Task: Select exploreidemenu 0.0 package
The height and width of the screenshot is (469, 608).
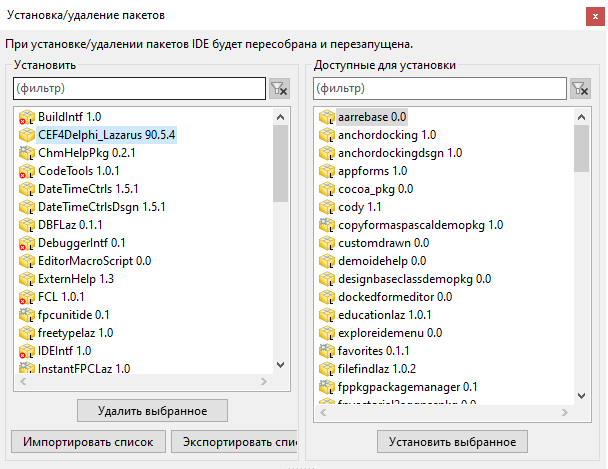Action: [390, 333]
